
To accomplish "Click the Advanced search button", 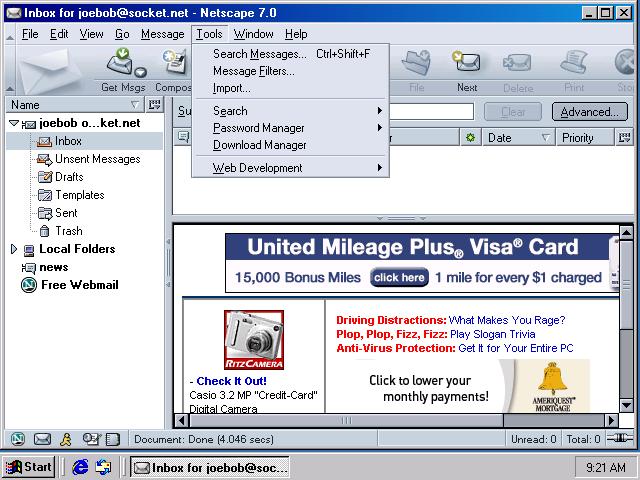I will click(589, 111).
